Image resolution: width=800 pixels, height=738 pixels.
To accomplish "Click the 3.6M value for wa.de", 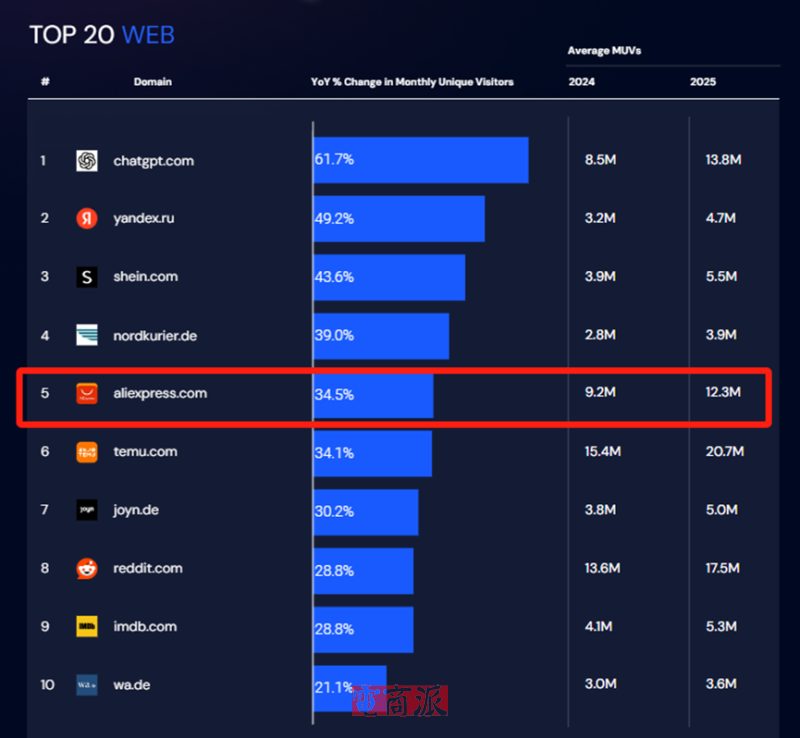I will click(721, 683).
